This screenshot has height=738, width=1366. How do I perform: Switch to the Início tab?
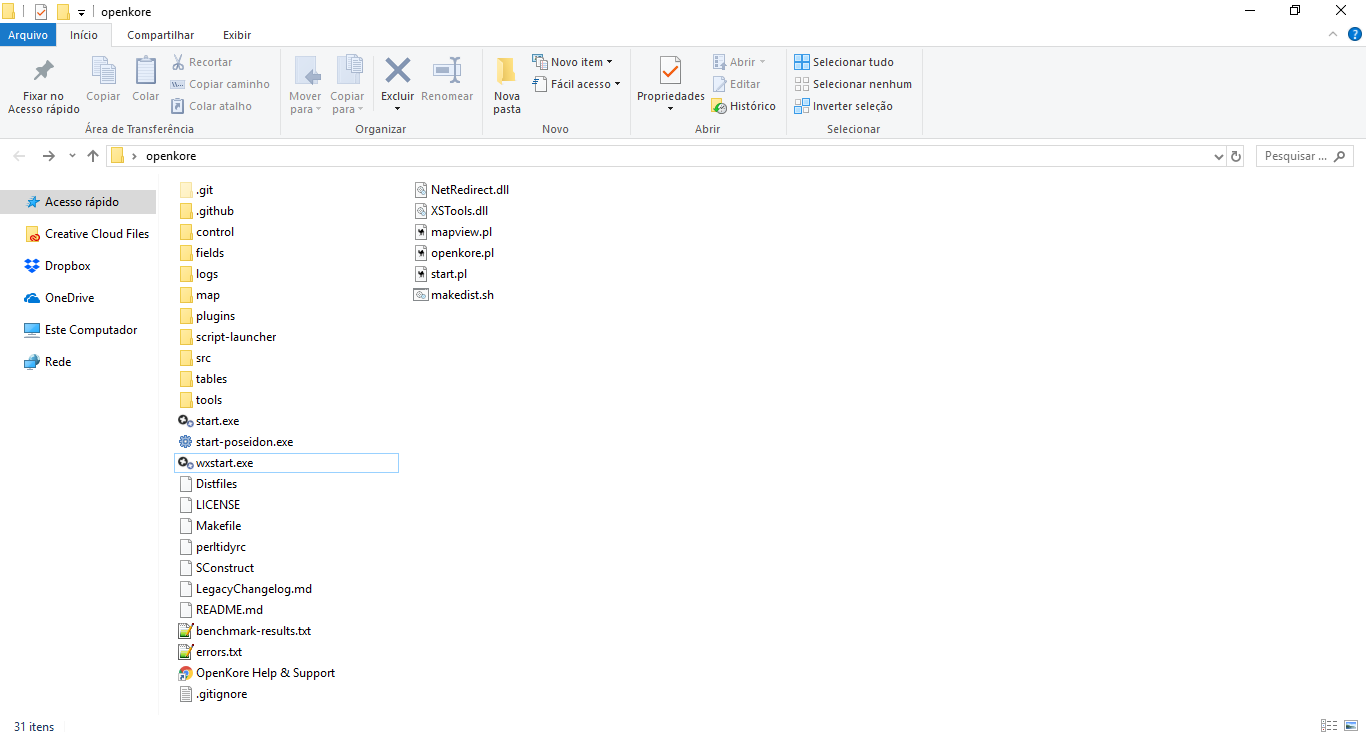[84, 35]
